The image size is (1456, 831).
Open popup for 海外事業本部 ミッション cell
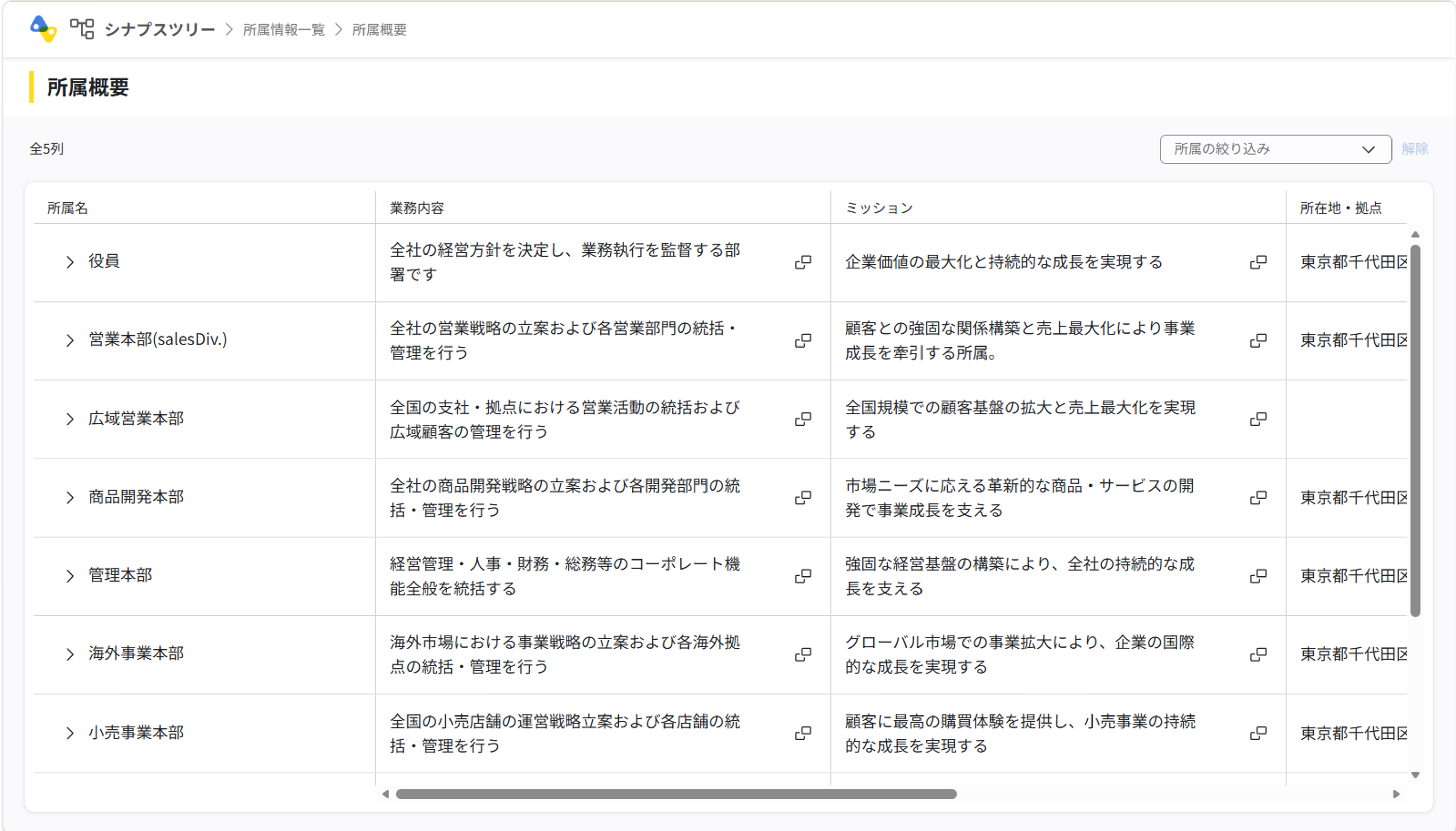1258,654
